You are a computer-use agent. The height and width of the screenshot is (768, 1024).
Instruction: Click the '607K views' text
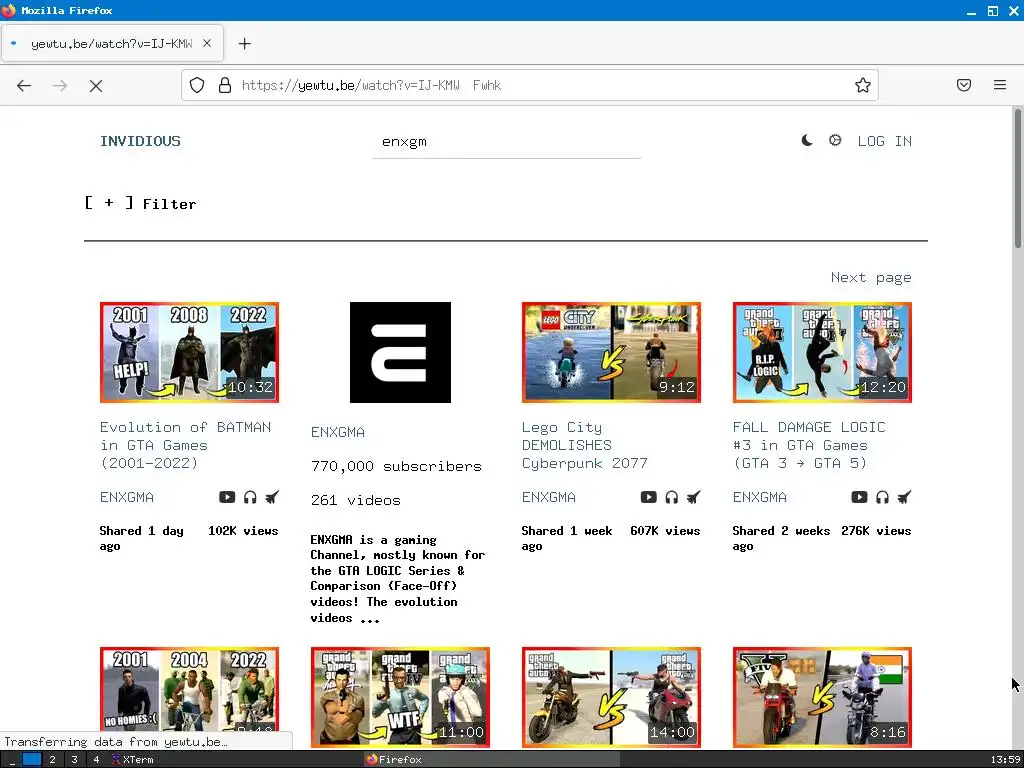[x=665, y=530]
